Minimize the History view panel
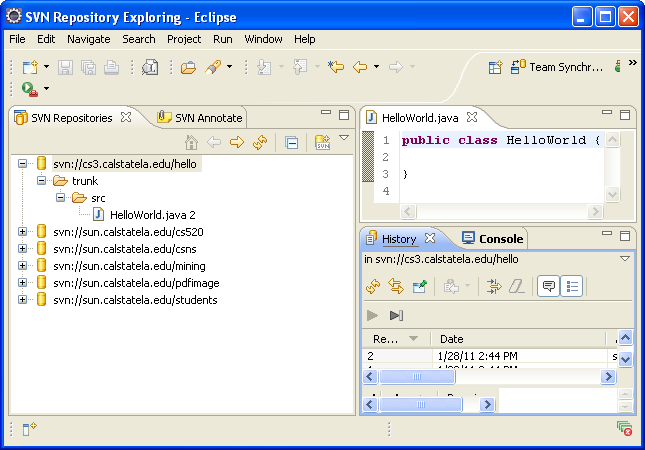This screenshot has width=645, height=450. (607, 233)
